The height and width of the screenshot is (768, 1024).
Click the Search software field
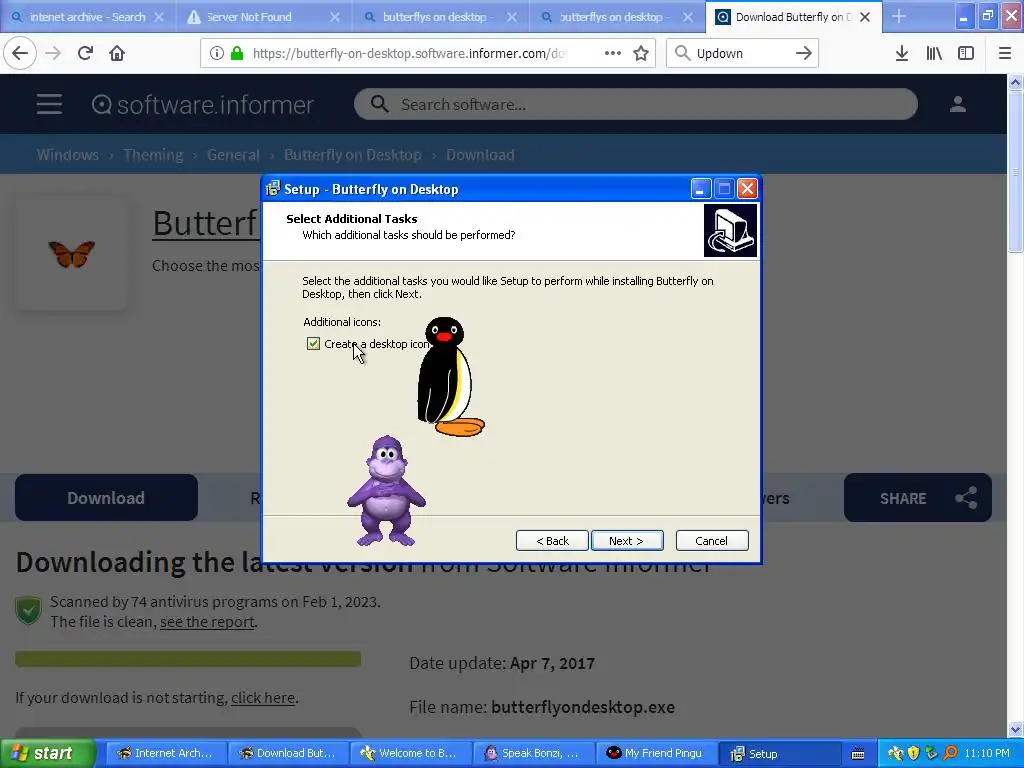click(x=636, y=104)
